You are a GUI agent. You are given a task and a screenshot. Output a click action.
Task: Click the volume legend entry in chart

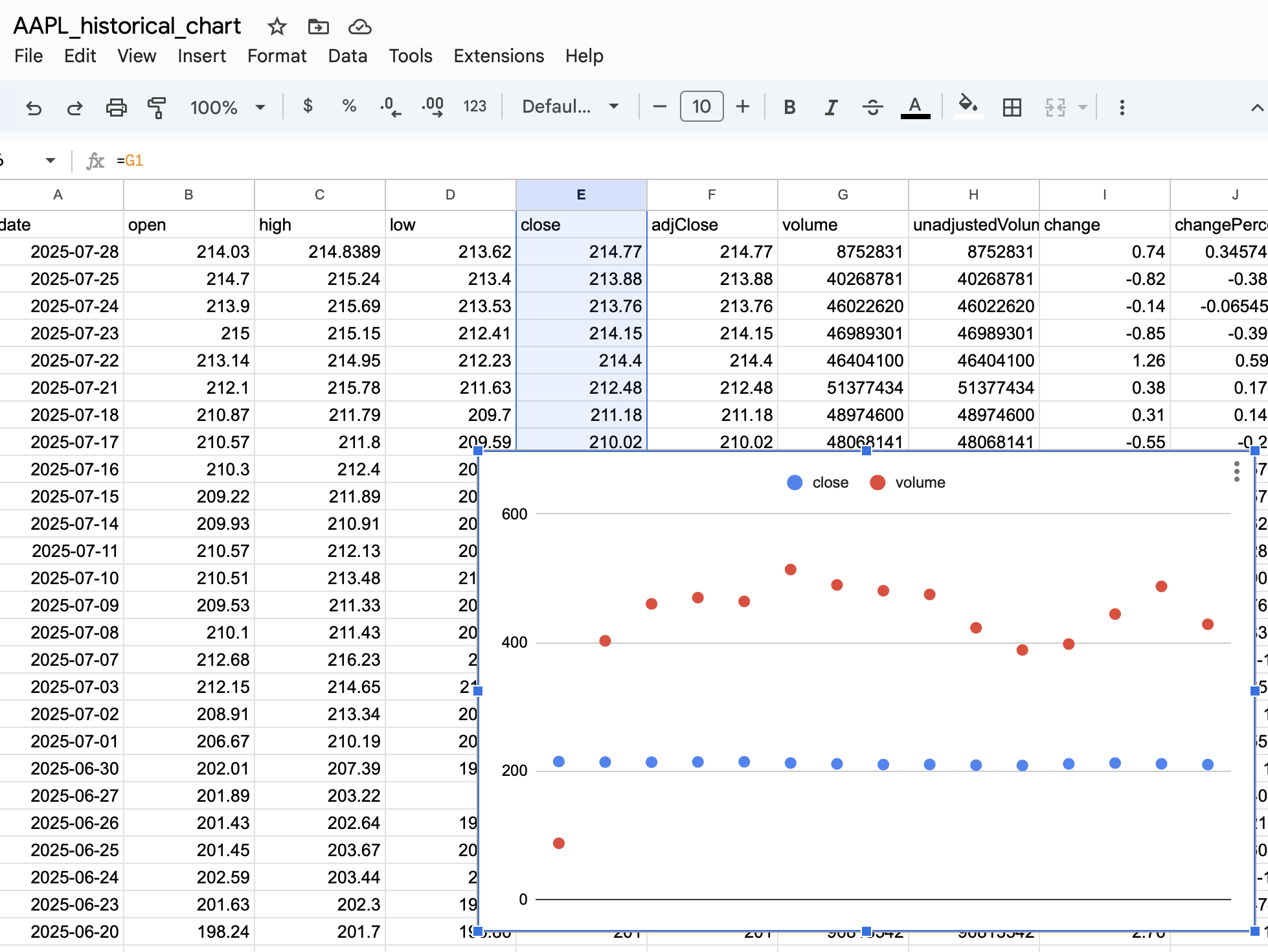[x=907, y=482]
